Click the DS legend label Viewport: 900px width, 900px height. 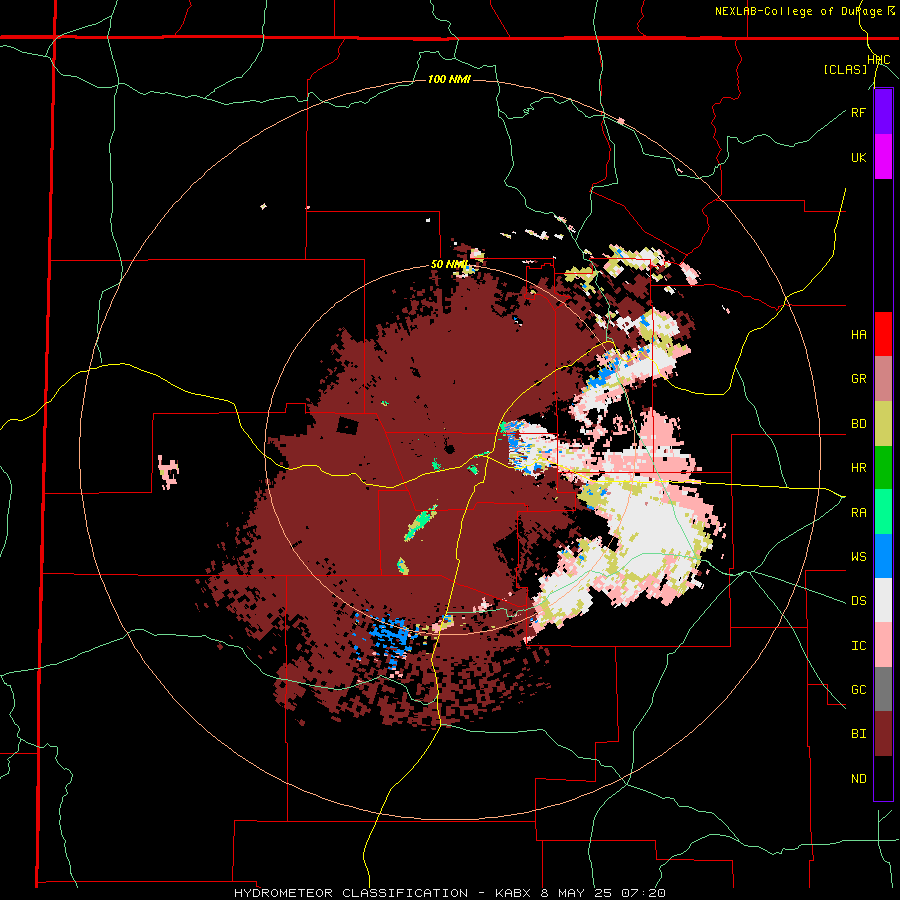coord(858,601)
